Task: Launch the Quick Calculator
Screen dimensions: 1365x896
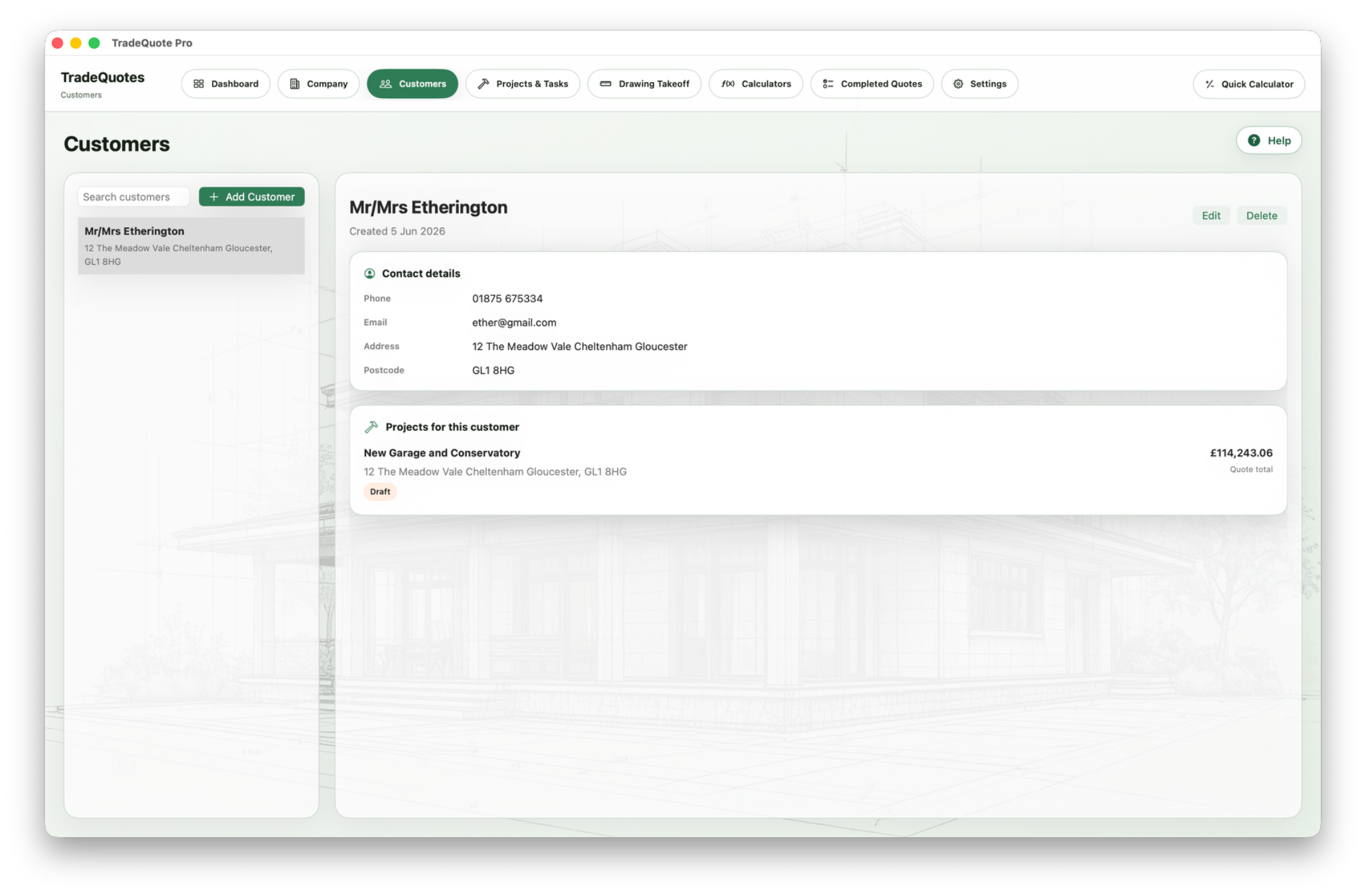Action: 1248,84
